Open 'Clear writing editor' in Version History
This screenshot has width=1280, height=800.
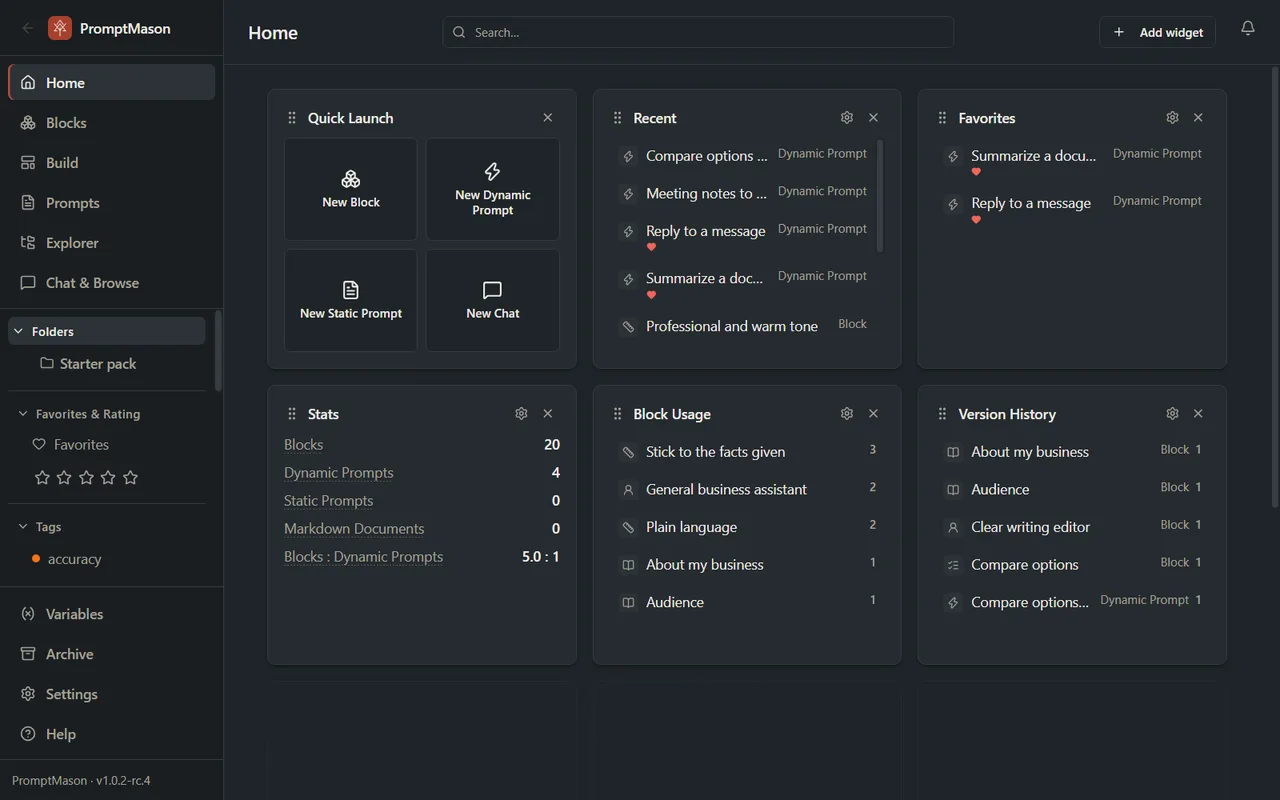click(1072, 527)
